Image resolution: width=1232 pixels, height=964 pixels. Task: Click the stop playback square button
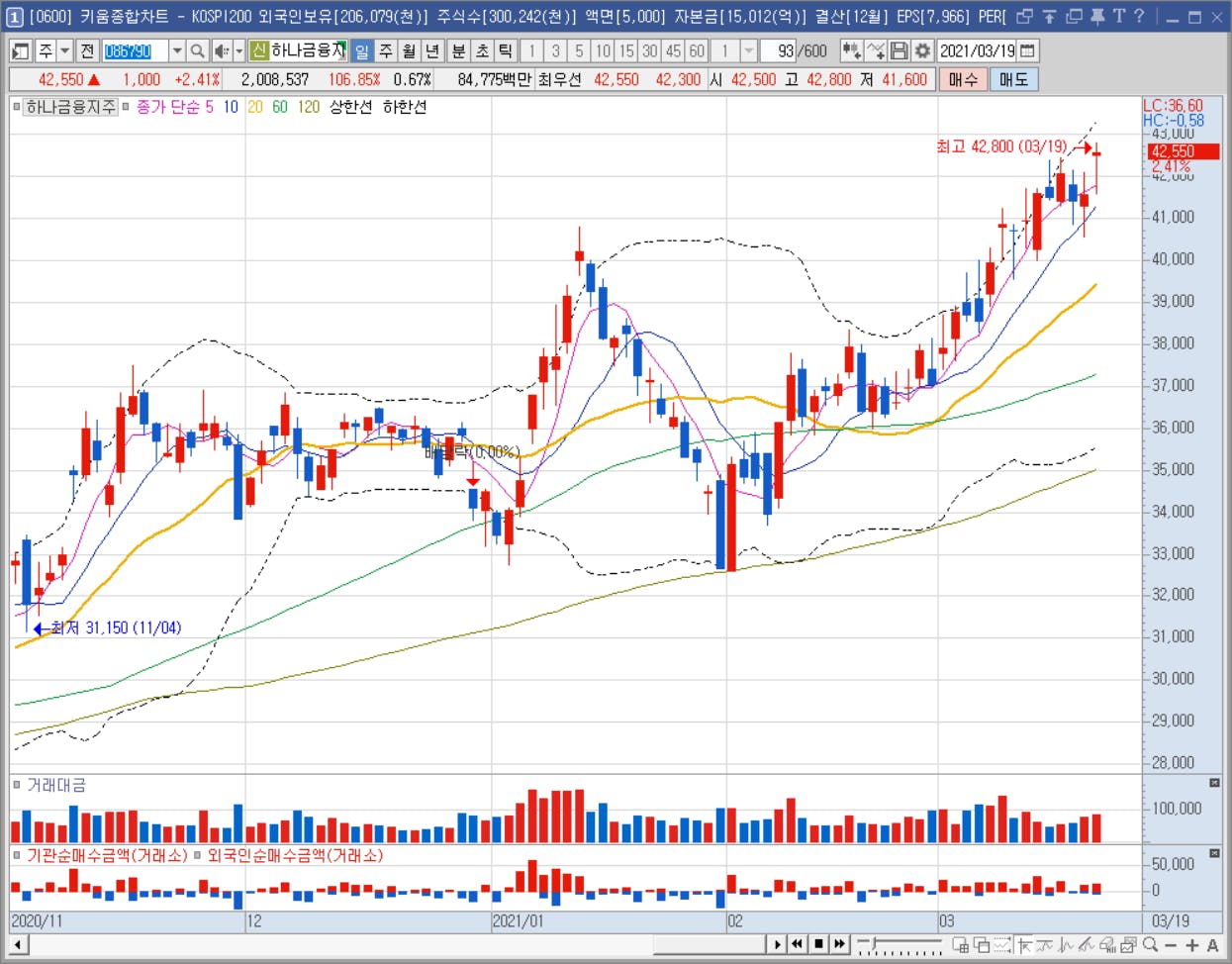818,944
